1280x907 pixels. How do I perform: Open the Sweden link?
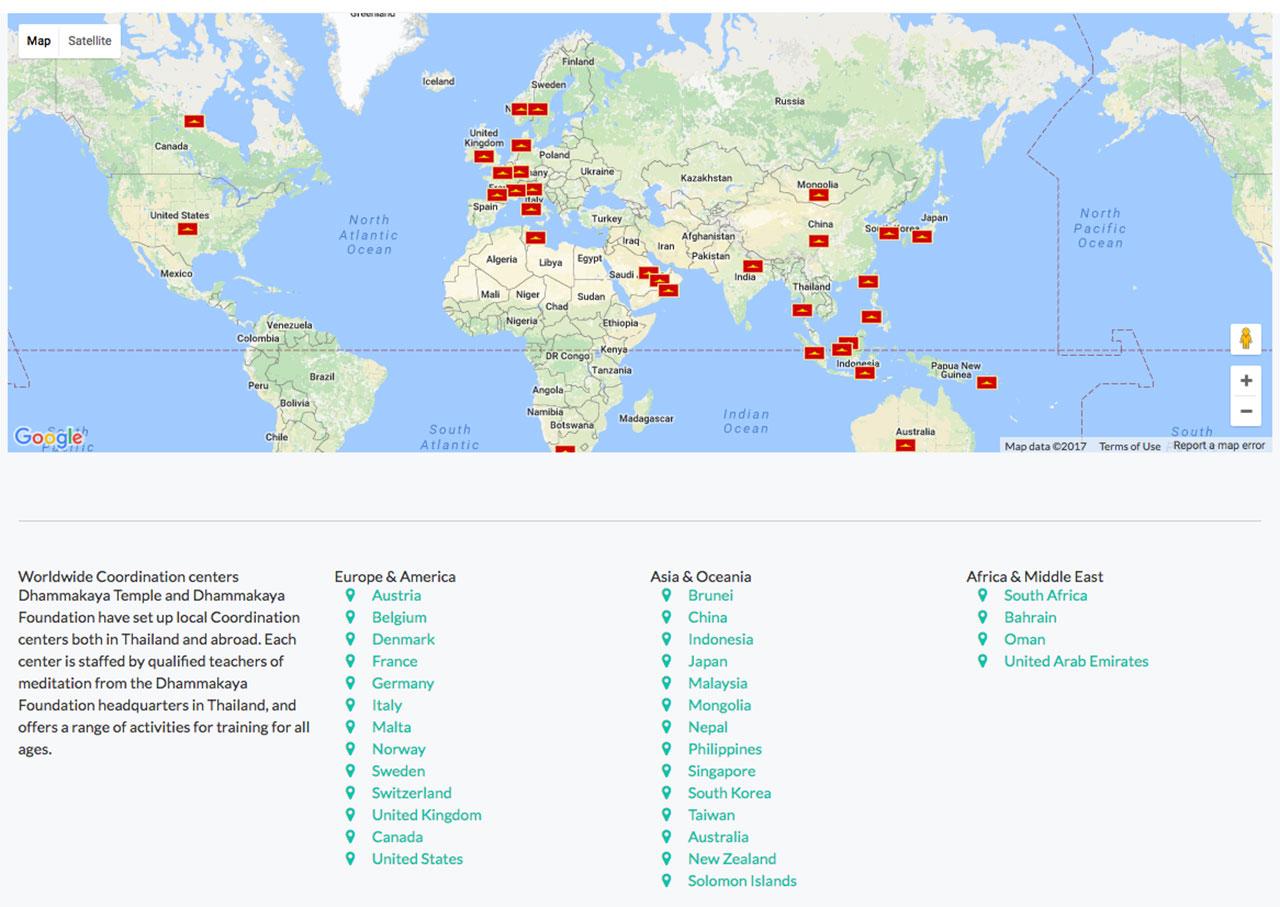[x=398, y=771]
